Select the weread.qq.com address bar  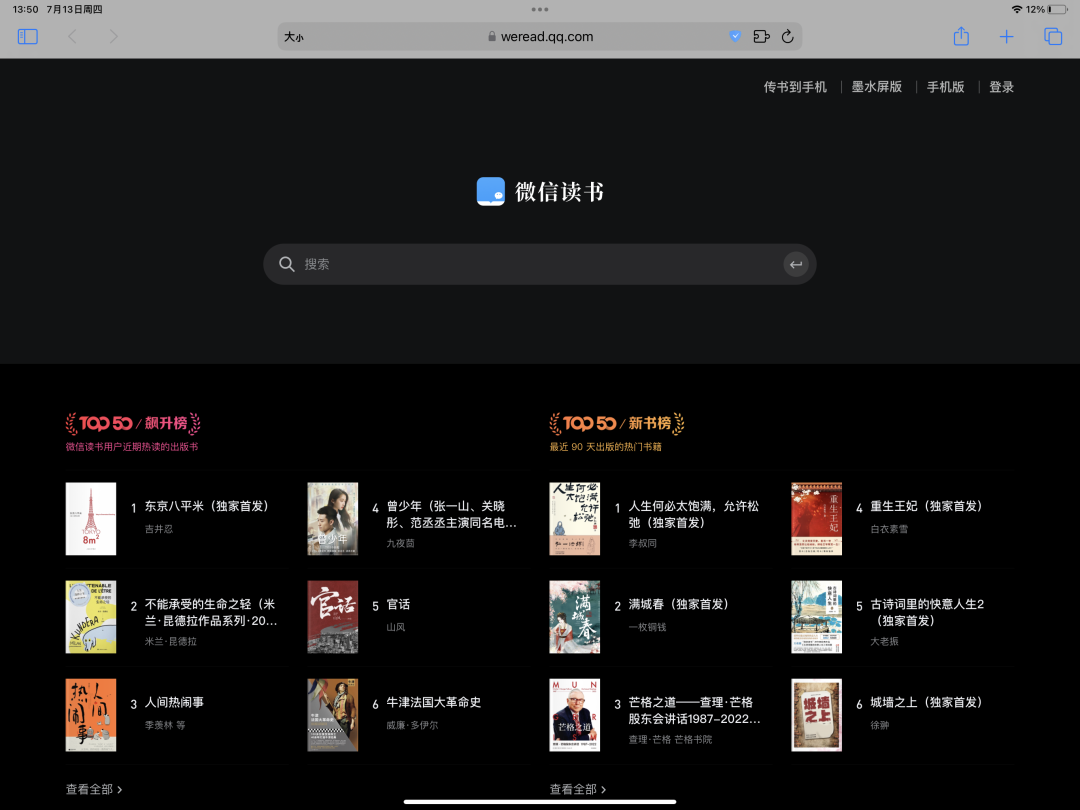(540, 37)
